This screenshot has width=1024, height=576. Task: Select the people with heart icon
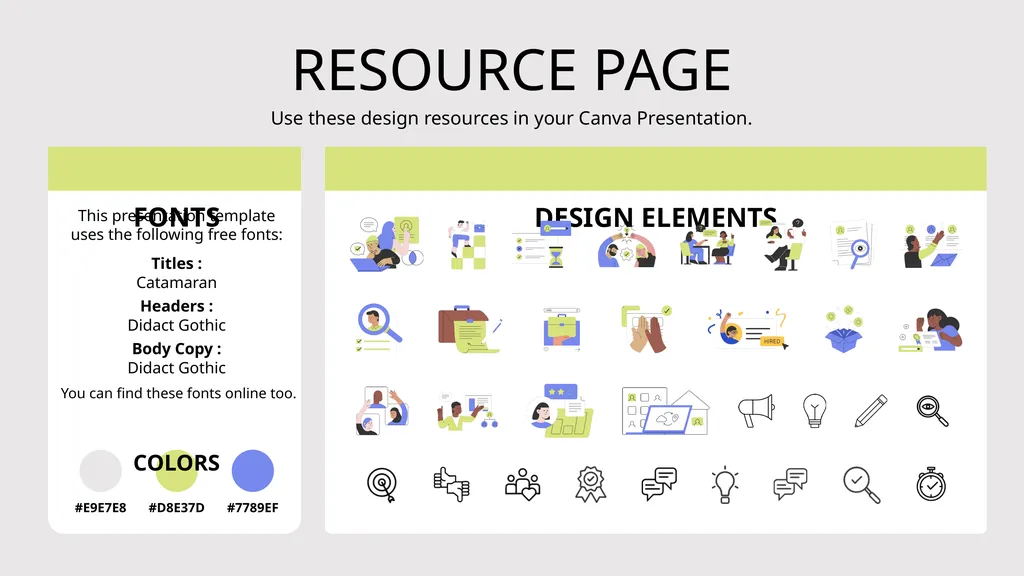point(522,485)
